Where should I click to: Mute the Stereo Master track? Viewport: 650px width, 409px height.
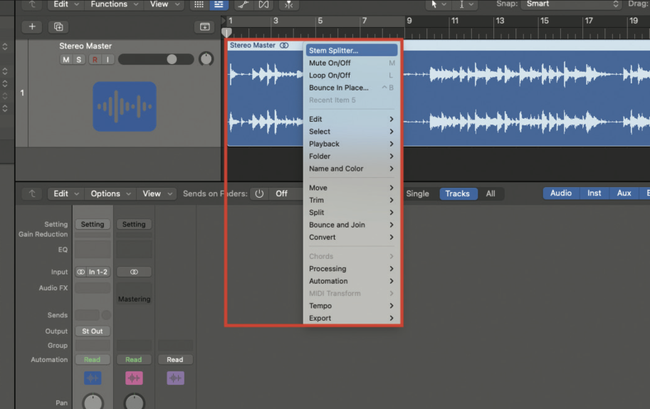click(x=66, y=60)
